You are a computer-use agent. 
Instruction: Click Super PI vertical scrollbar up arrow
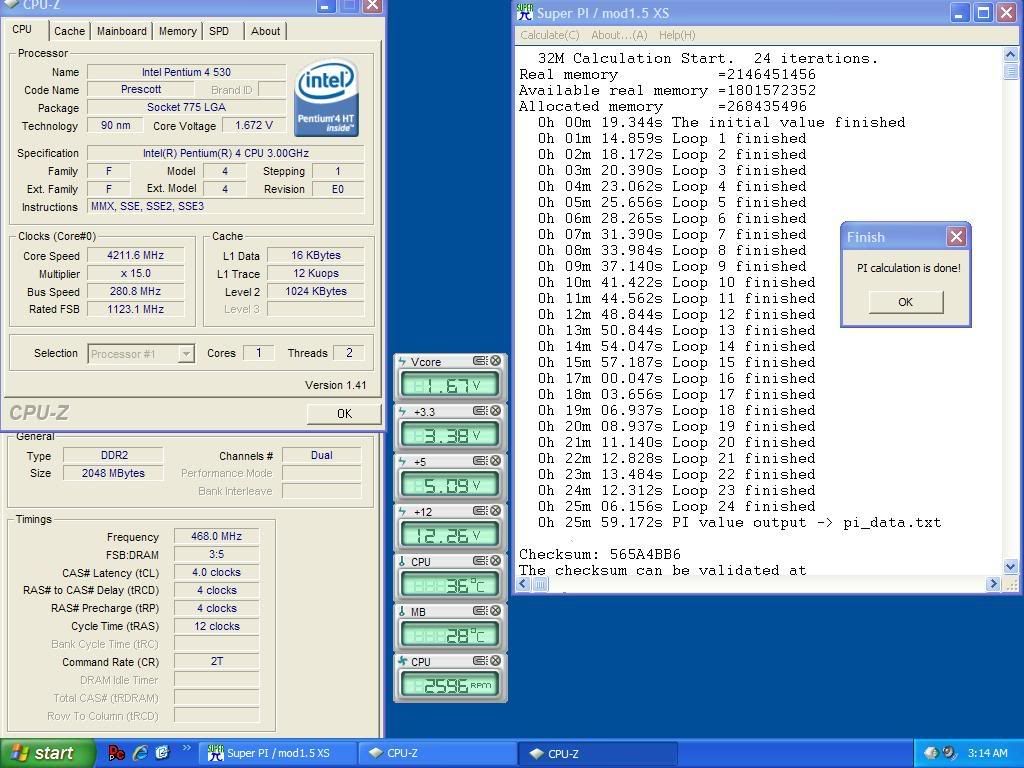(x=1011, y=54)
